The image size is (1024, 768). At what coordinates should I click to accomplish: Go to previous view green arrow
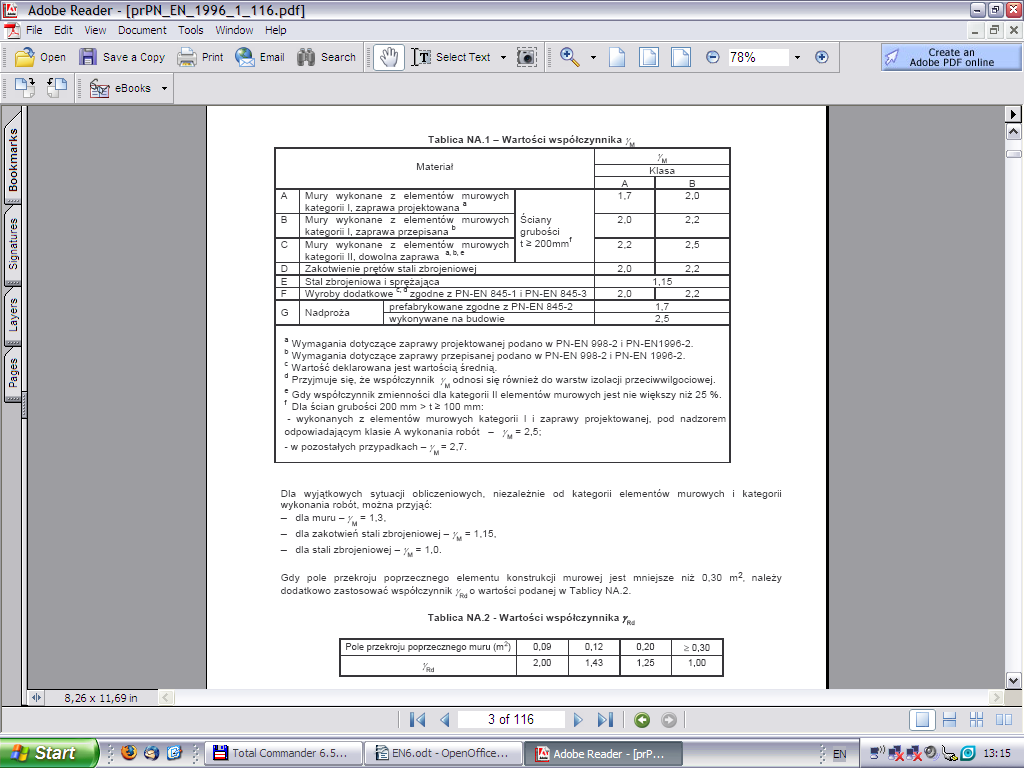click(642, 720)
